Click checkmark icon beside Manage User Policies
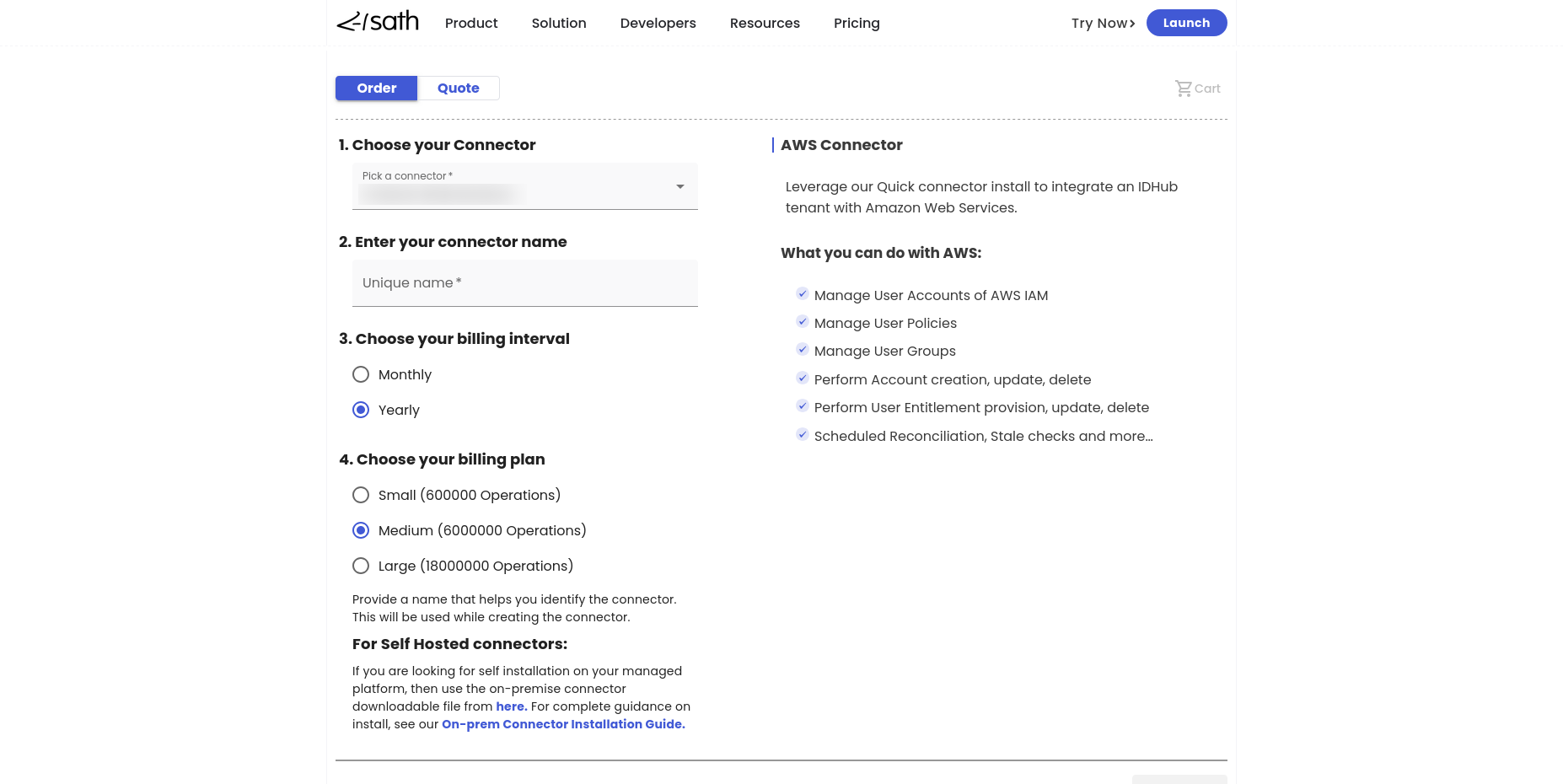Image resolution: width=1563 pixels, height=784 pixels. coord(803,322)
